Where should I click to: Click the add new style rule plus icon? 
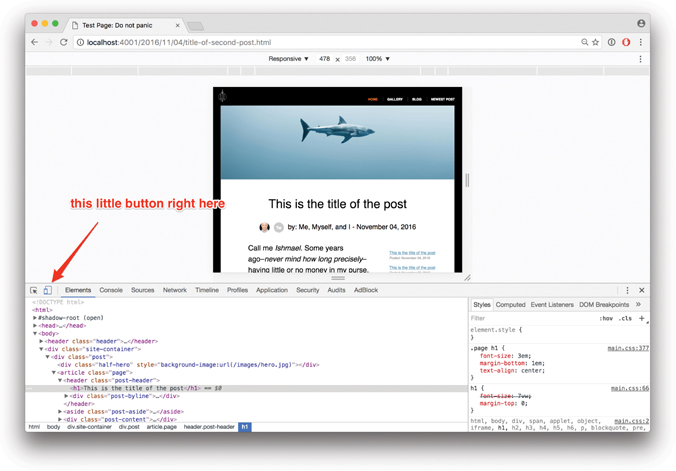pos(642,318)
